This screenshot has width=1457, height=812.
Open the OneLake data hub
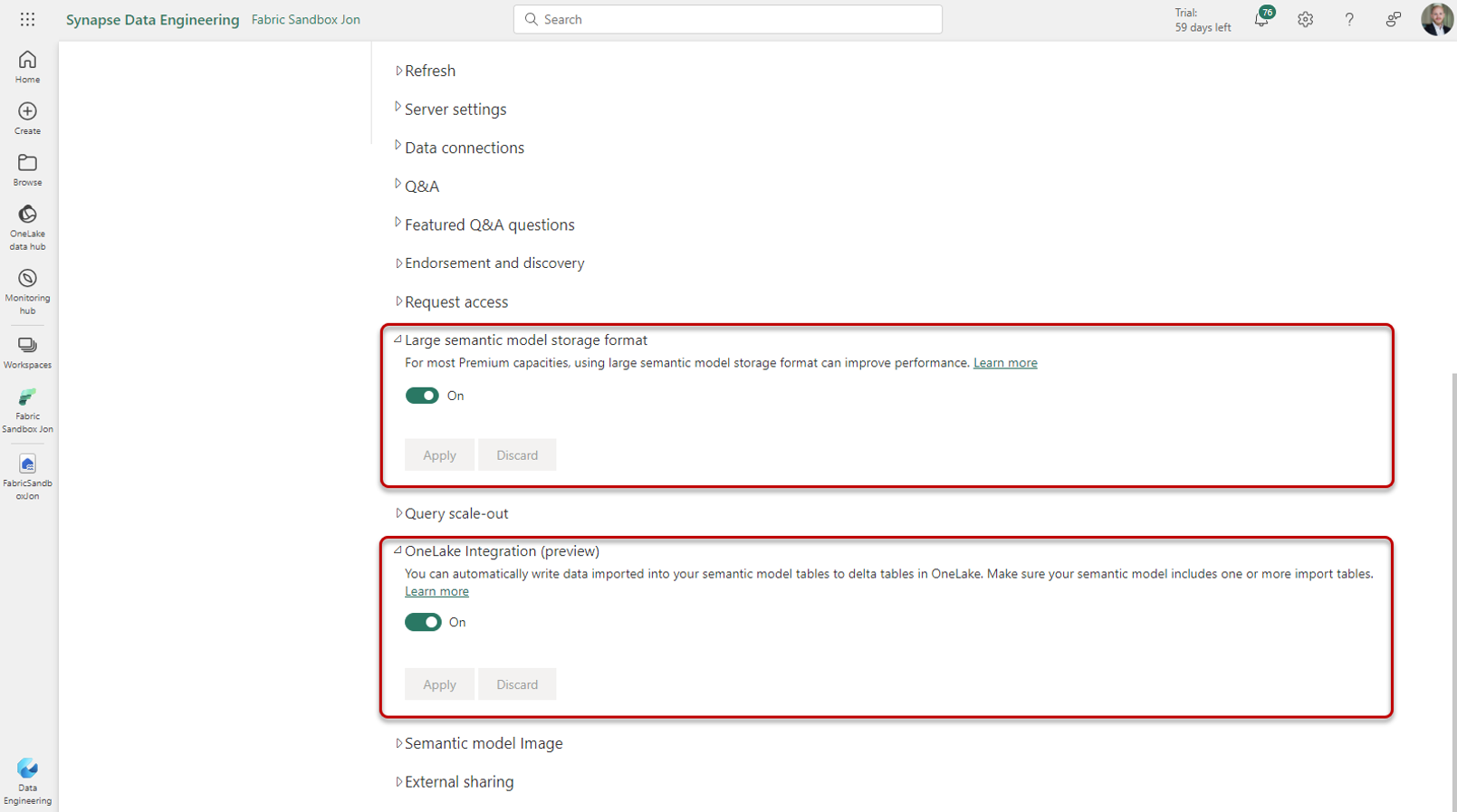click(27, 227)
